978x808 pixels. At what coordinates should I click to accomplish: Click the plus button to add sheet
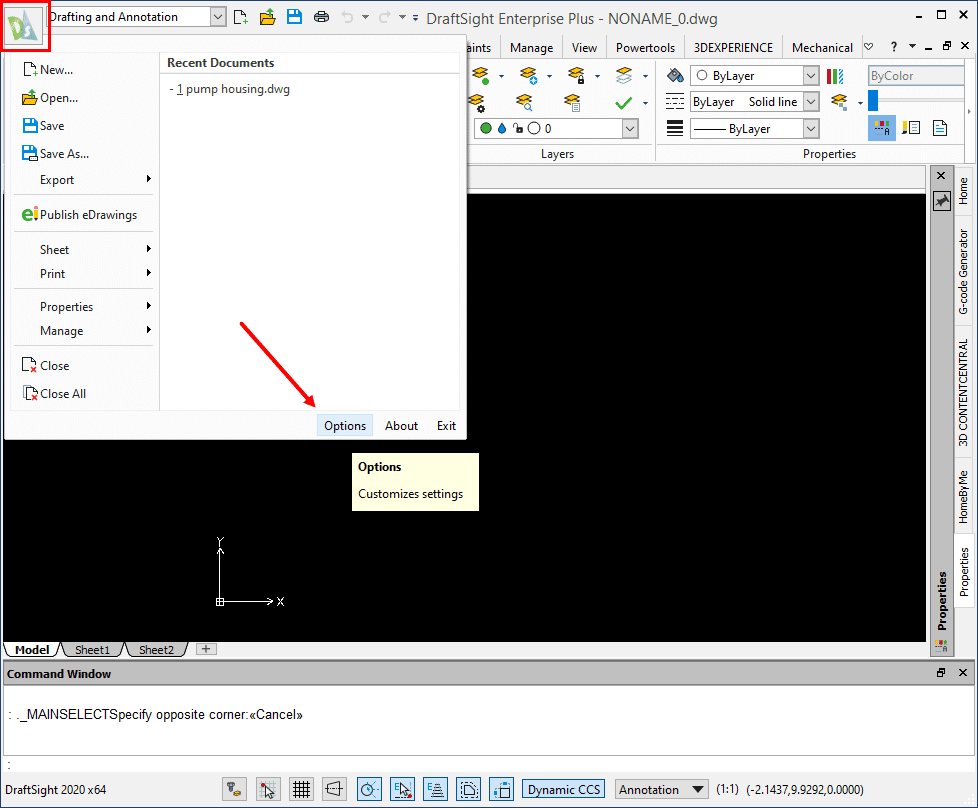[x=206, y=649]
